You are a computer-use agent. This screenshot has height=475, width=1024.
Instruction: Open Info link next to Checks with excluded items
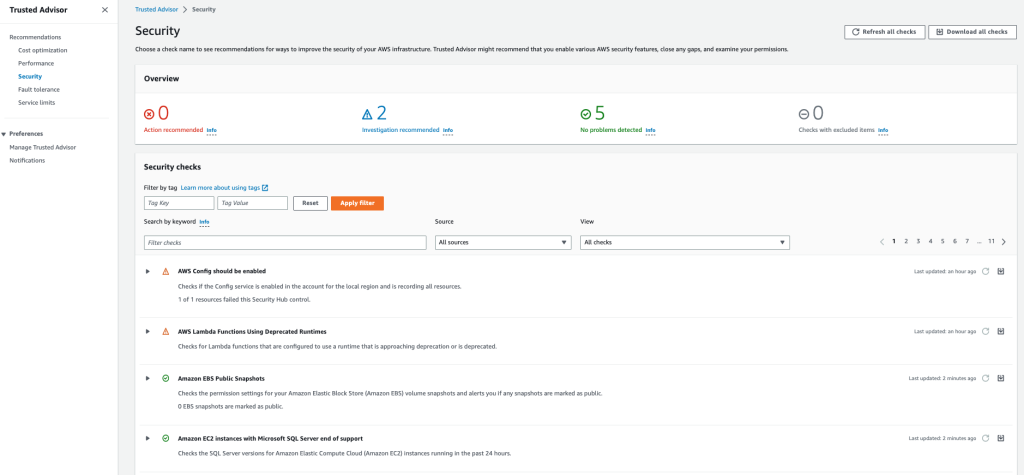[883, 131]
